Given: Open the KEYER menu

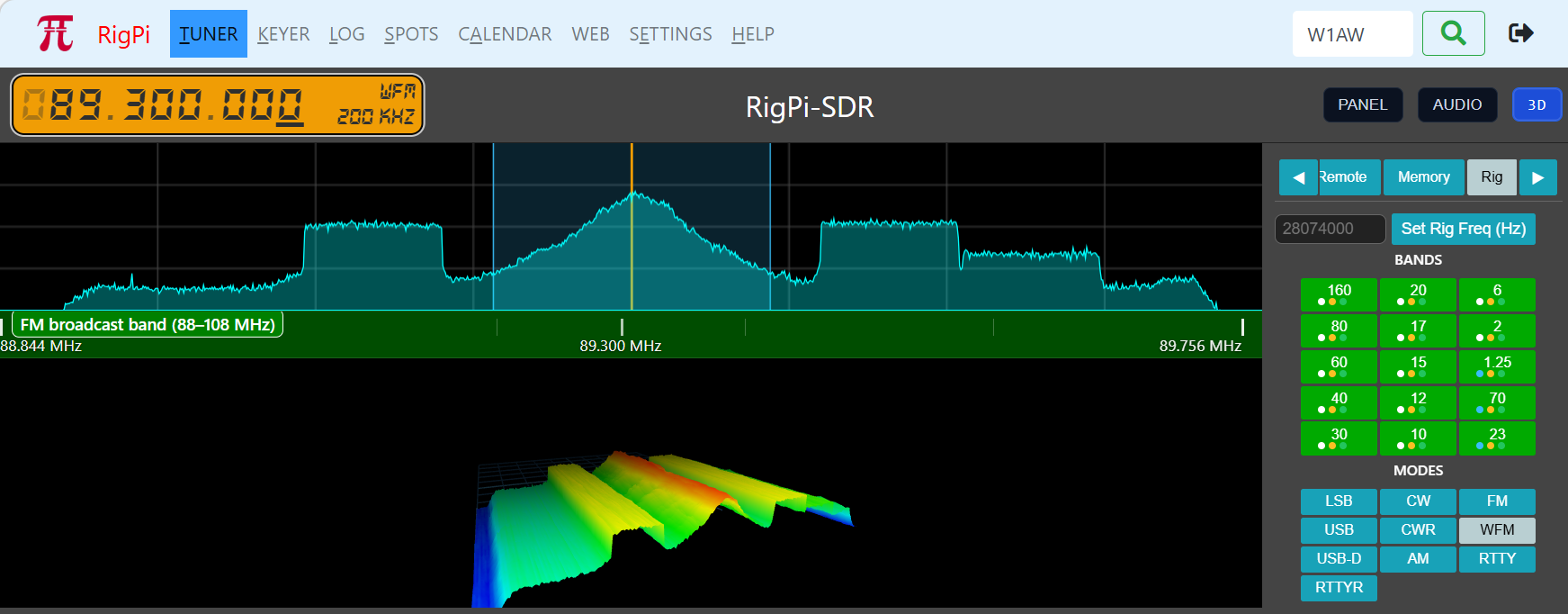Looking at the screenshot, I should click(283, 34).
